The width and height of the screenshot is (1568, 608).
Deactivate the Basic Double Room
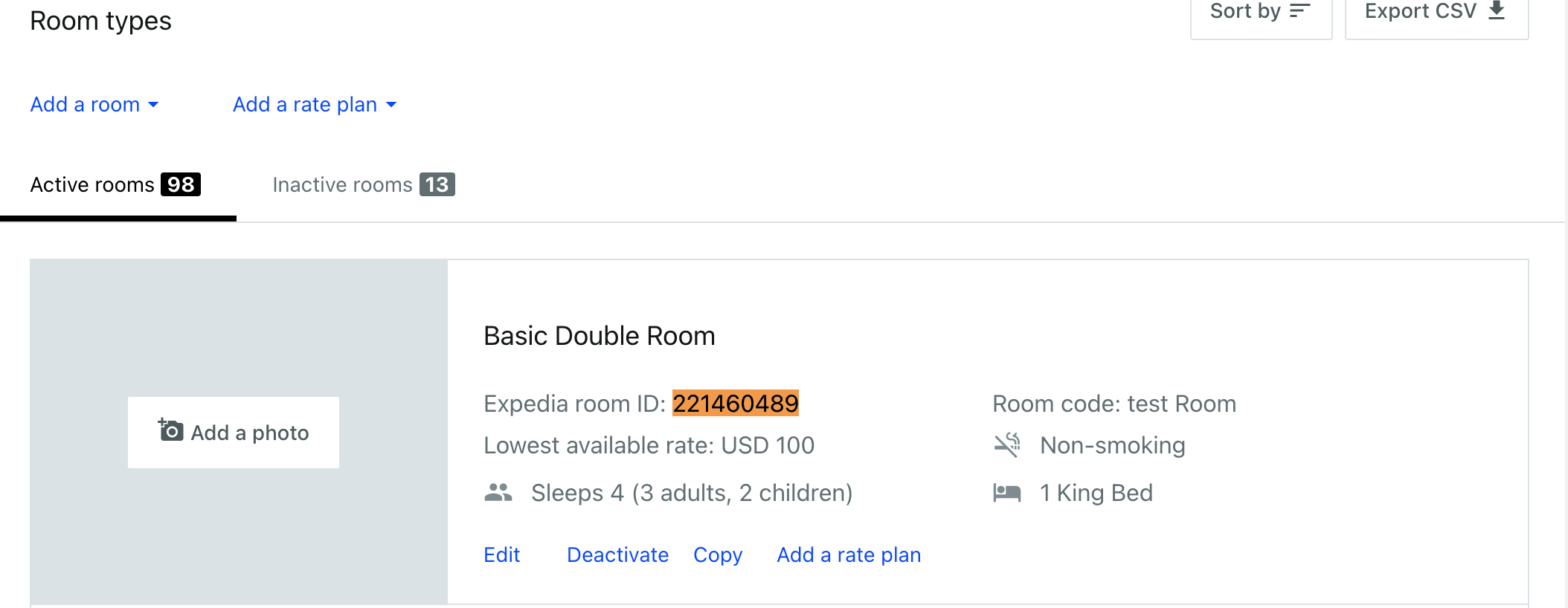coord(617,555)
